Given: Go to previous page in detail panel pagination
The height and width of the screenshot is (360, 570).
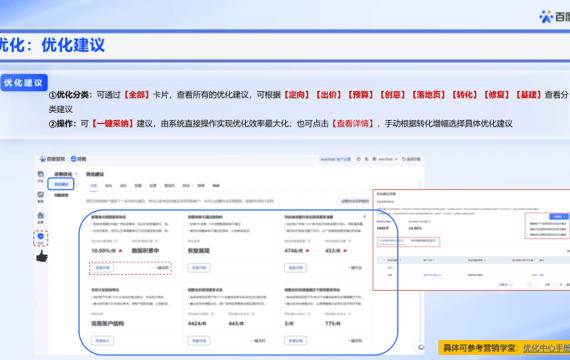Looking at the screenshot, I should click(521, 284).
